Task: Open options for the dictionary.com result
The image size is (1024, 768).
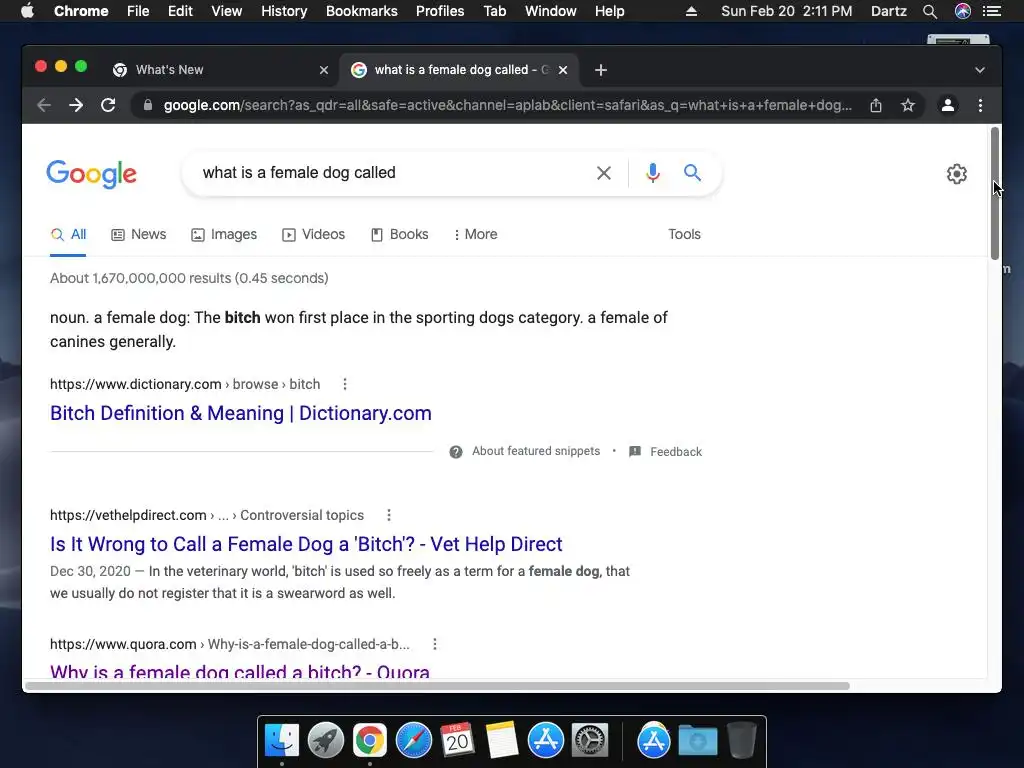Action: 345,384
